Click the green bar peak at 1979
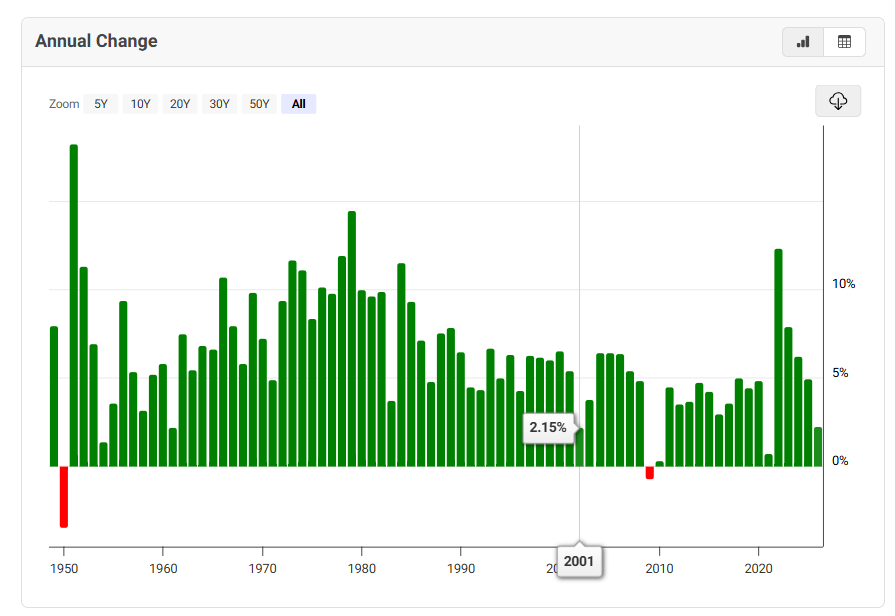Viewport: 895px width, 616px height. 352,338
